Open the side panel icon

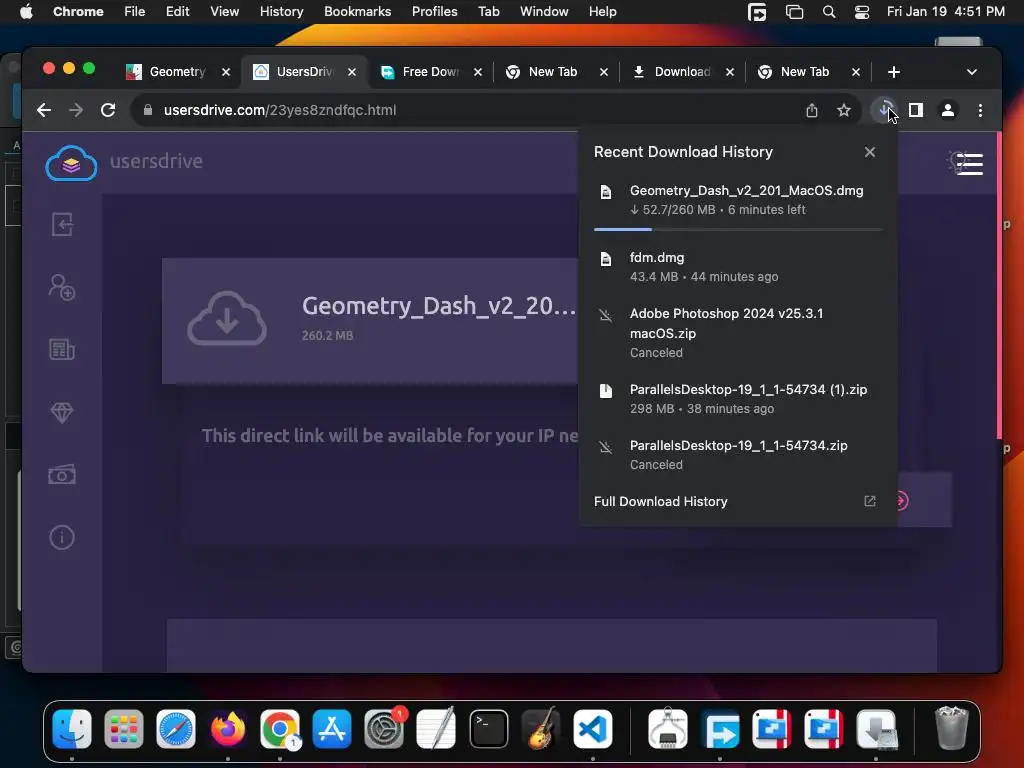coord(916,110)
